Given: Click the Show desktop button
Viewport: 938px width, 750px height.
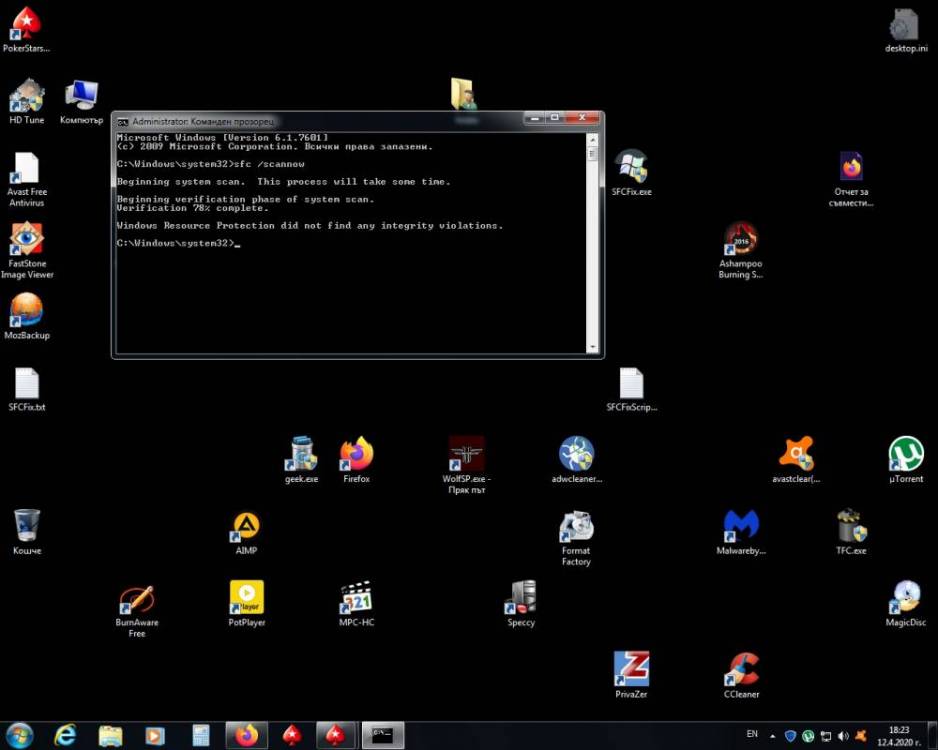Looking at the screenshot, I should [933, 736].
